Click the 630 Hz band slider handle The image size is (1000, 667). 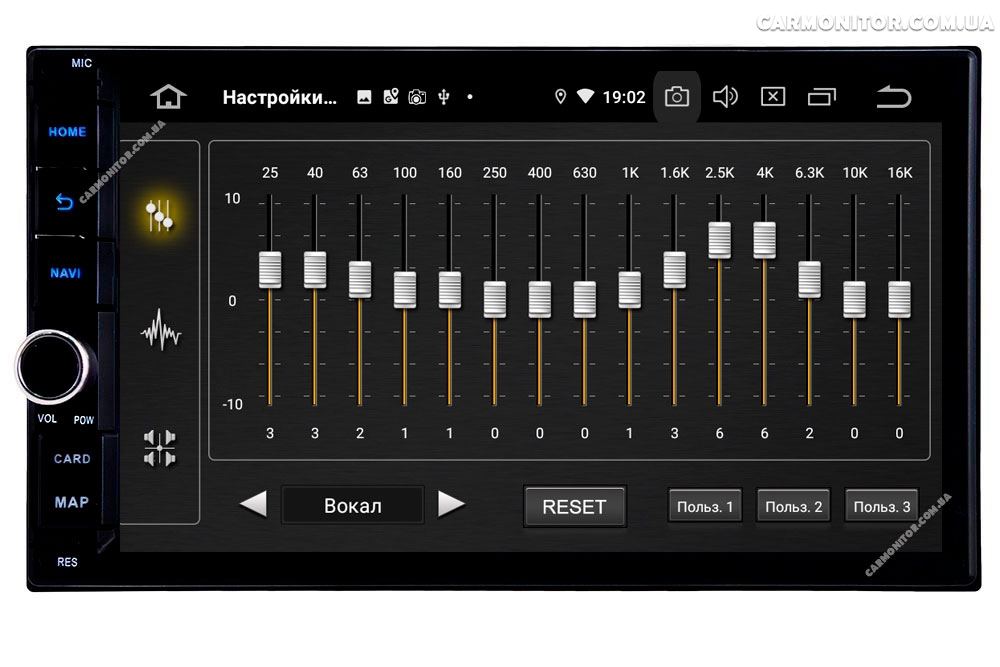(585, 299)
